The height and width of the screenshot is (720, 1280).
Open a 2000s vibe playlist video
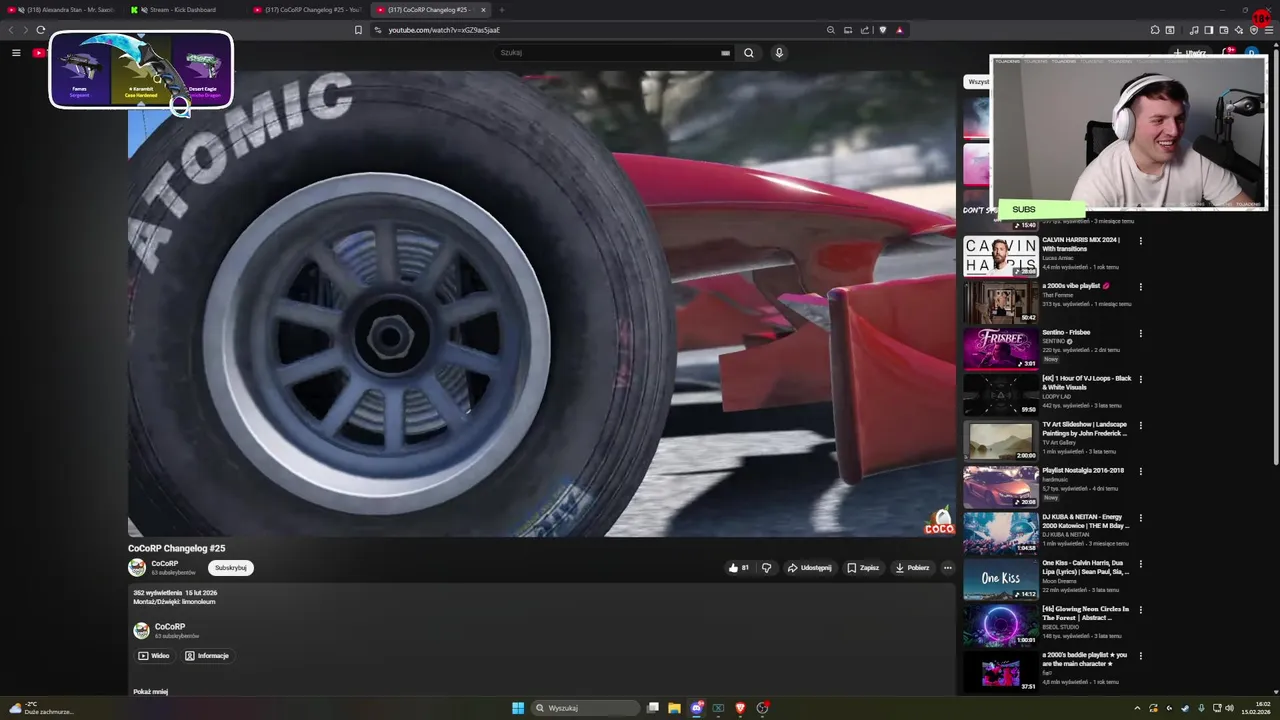click(1000, 302)
